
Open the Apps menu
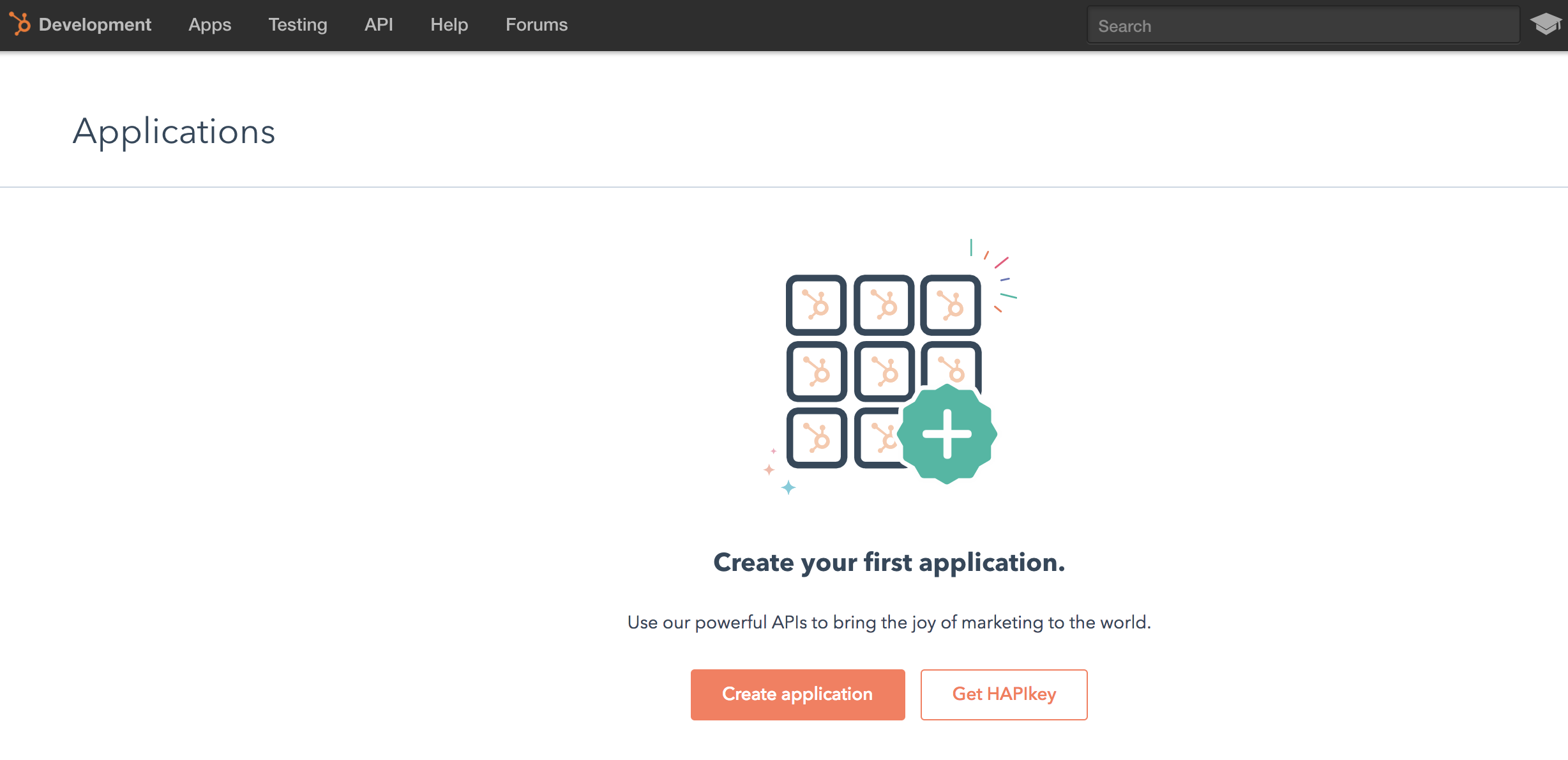pos(209,25)
